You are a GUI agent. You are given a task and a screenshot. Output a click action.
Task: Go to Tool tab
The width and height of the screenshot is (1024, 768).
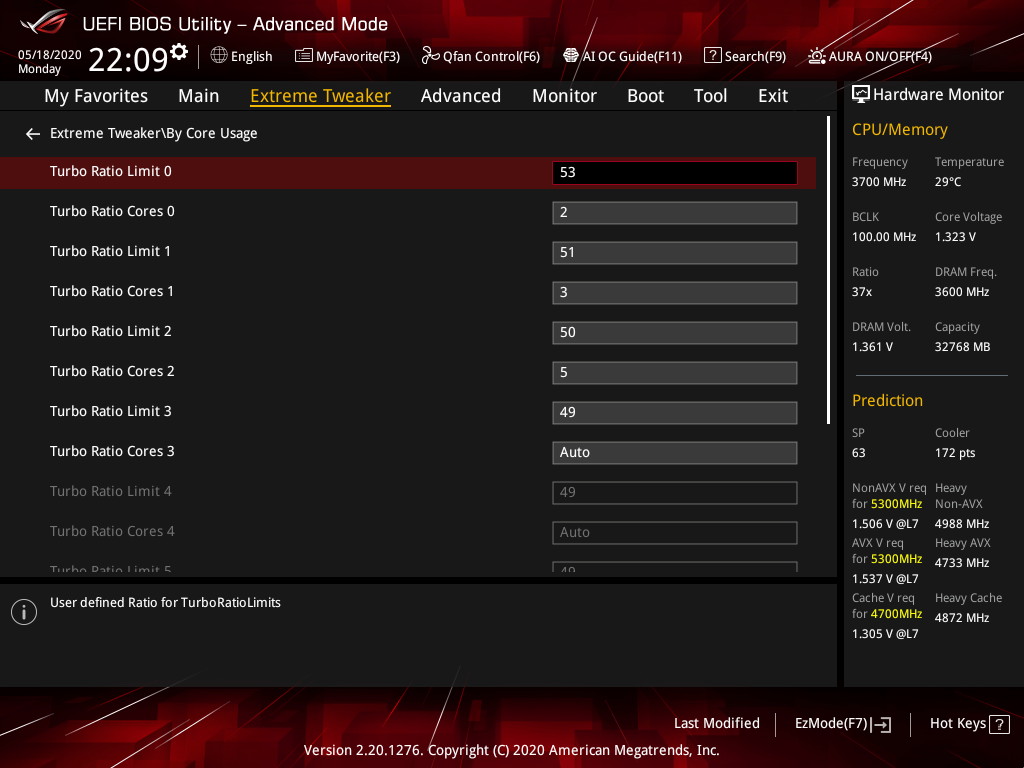710,96
